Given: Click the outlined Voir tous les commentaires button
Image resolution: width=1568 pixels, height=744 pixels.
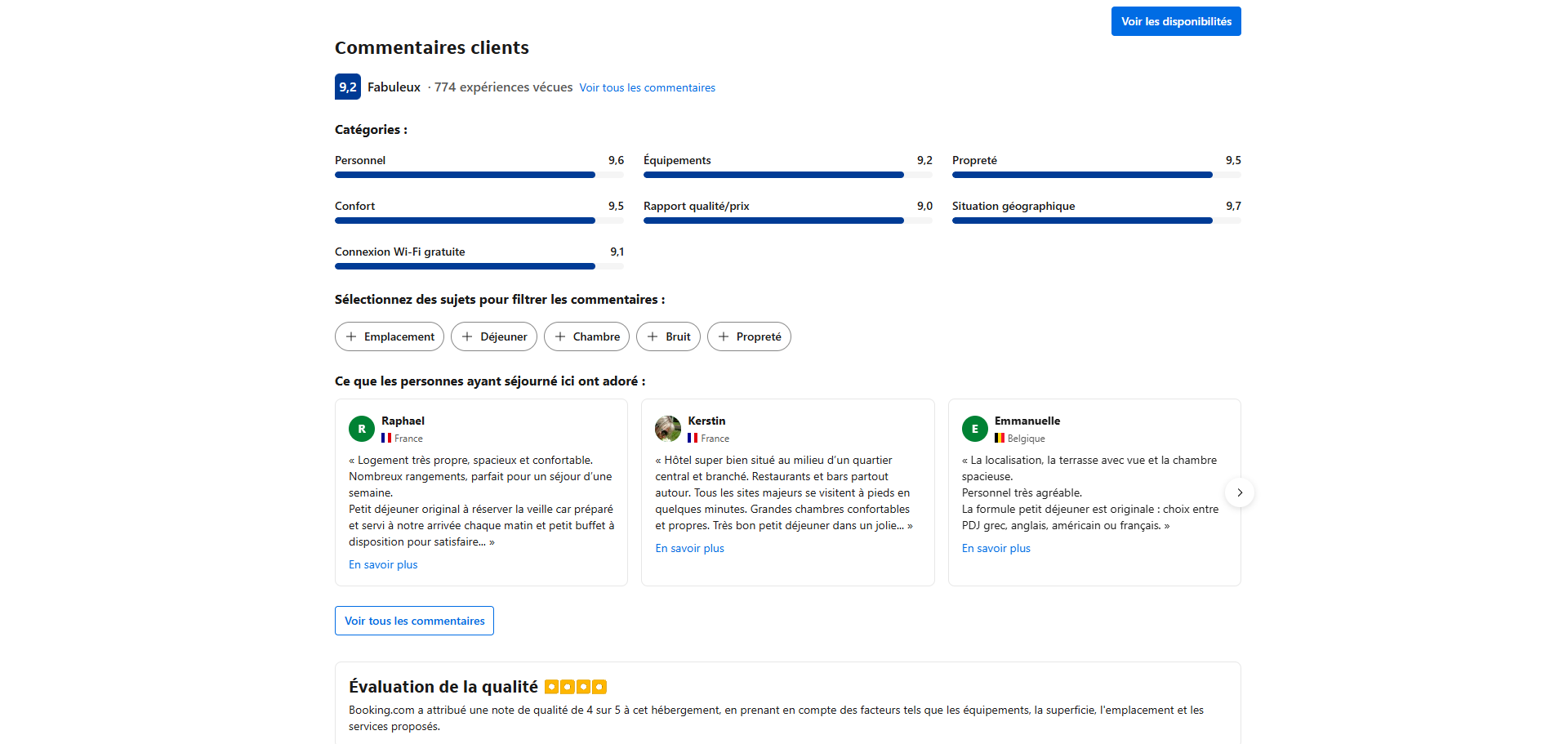Looking at the screenshot, I should (x=414, y=621).
